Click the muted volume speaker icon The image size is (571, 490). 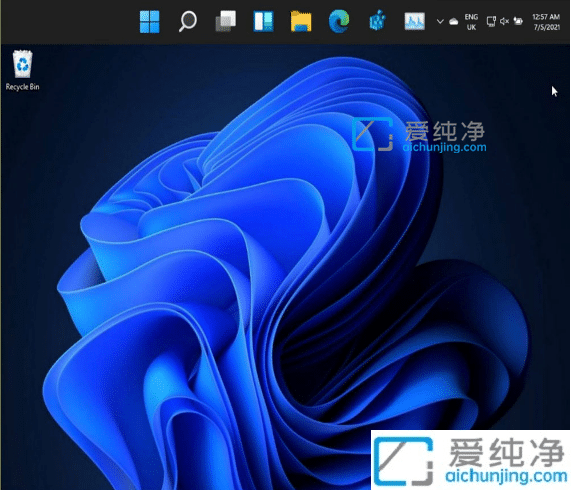504,21
